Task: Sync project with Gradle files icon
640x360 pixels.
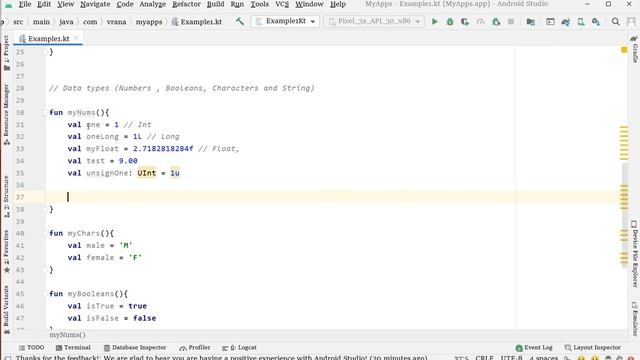Action: pyautogui.click(x=565, y=21)
